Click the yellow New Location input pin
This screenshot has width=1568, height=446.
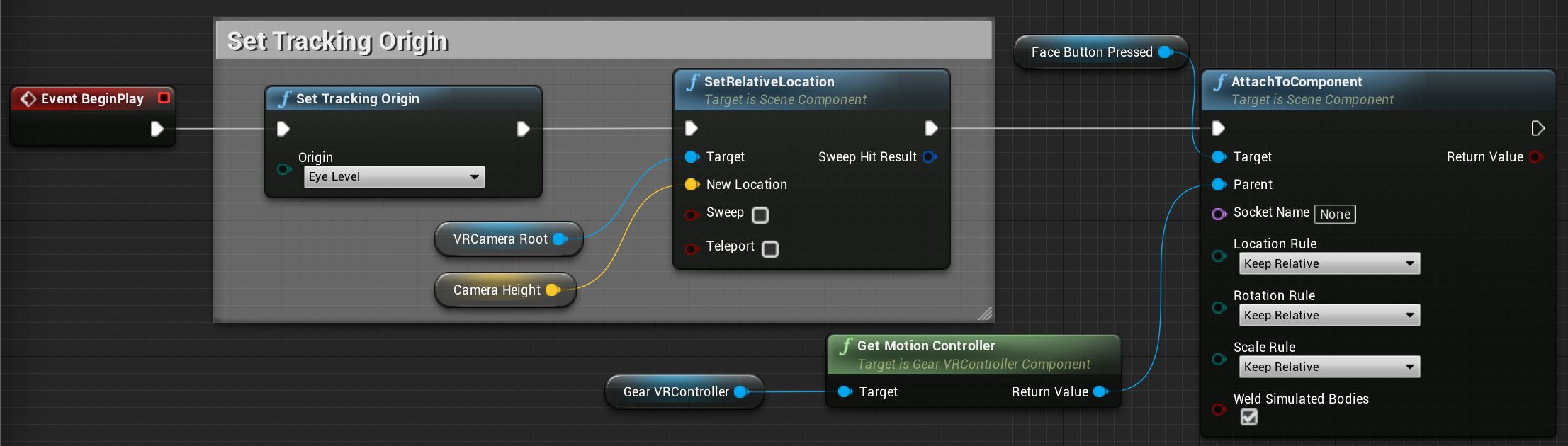point(692,185)
